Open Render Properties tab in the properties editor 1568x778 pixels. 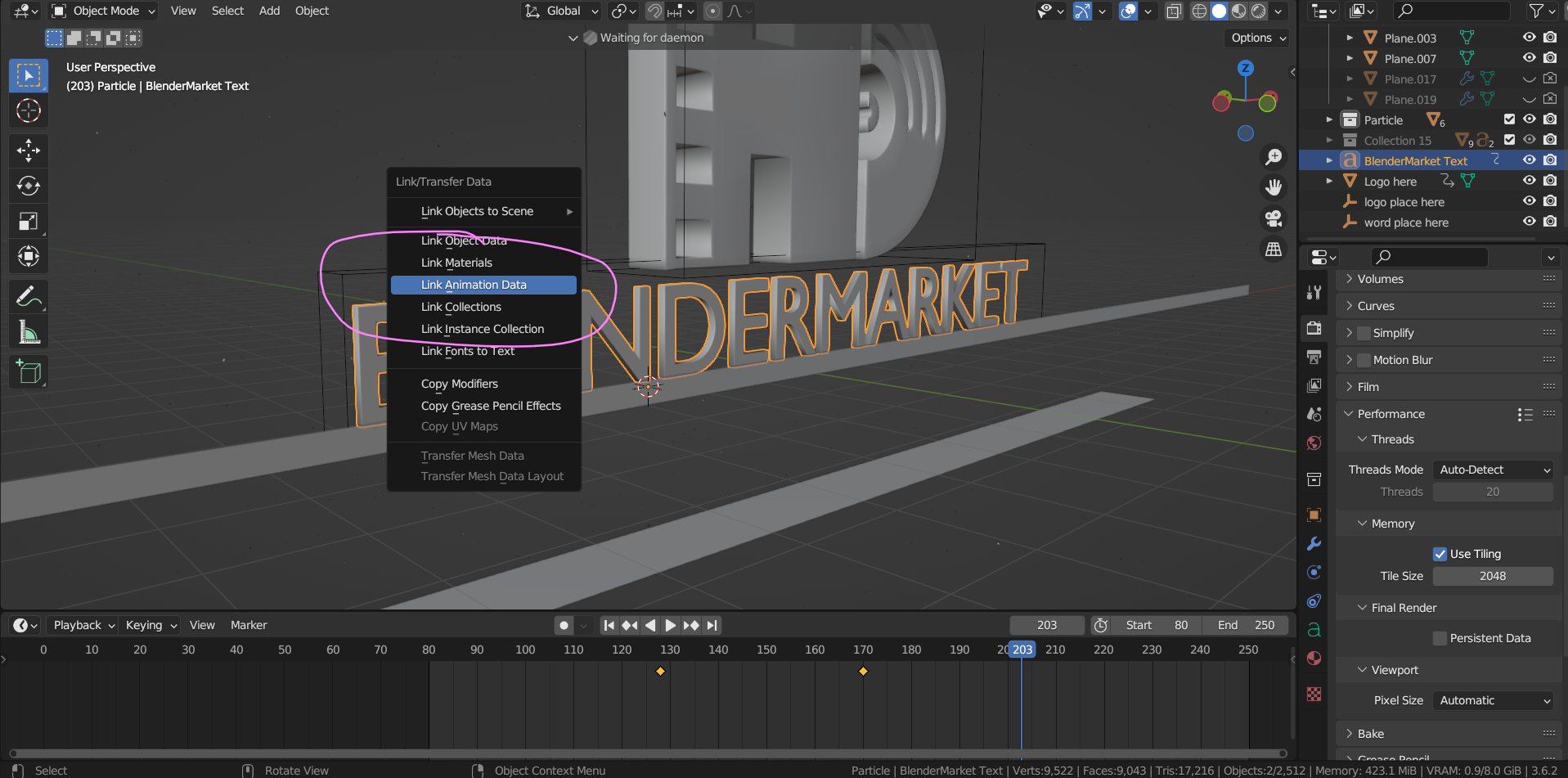1314,327
